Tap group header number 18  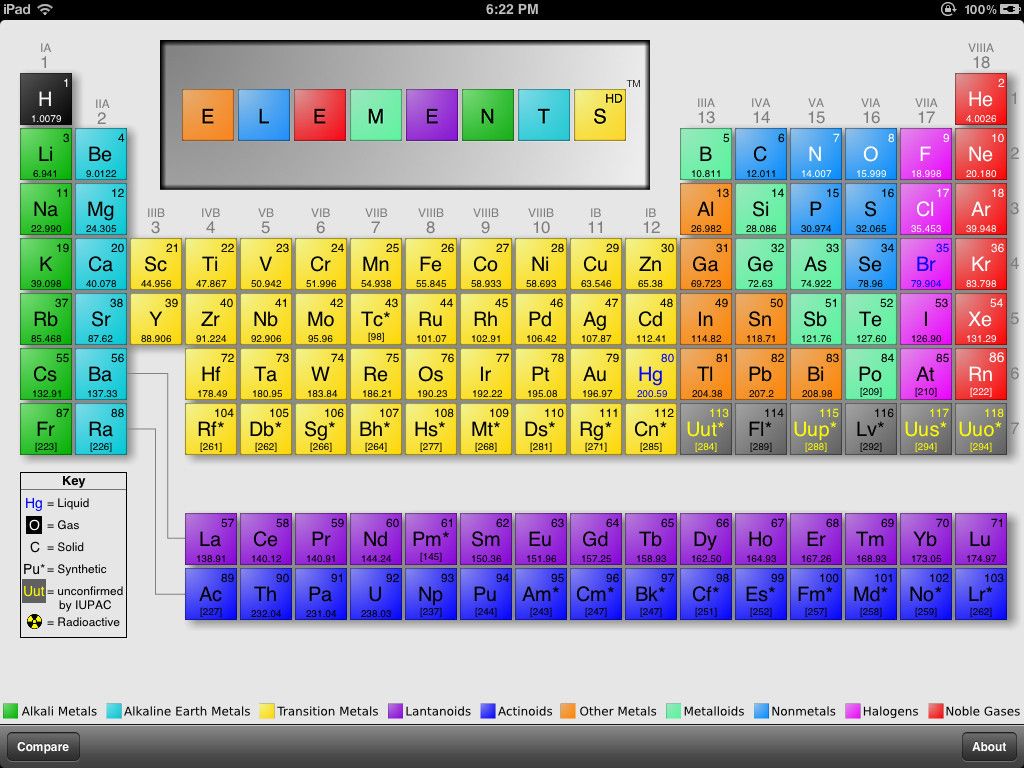click(x=981, y=63)
